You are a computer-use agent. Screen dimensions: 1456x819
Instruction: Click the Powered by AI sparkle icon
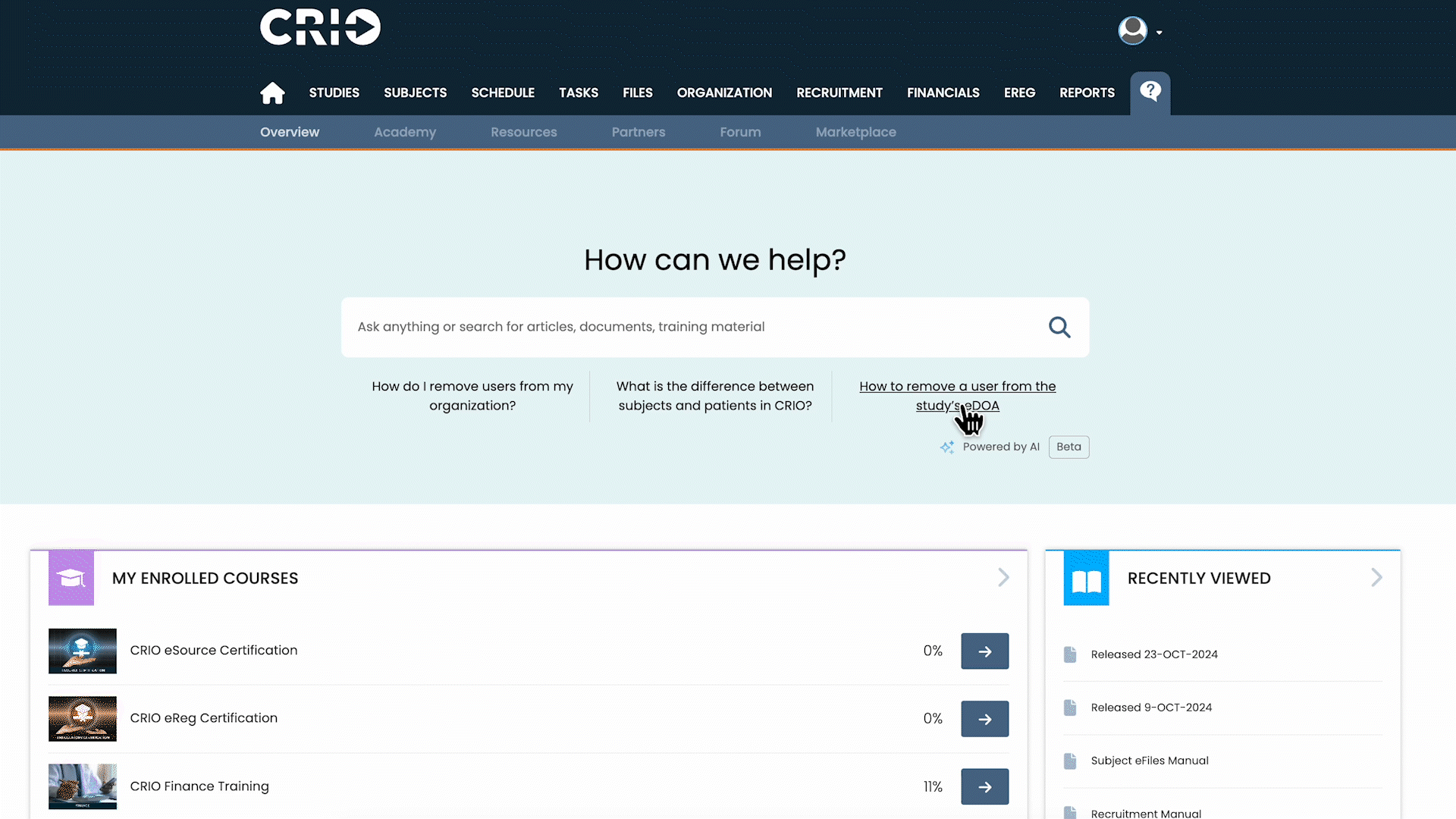[947, 447]
